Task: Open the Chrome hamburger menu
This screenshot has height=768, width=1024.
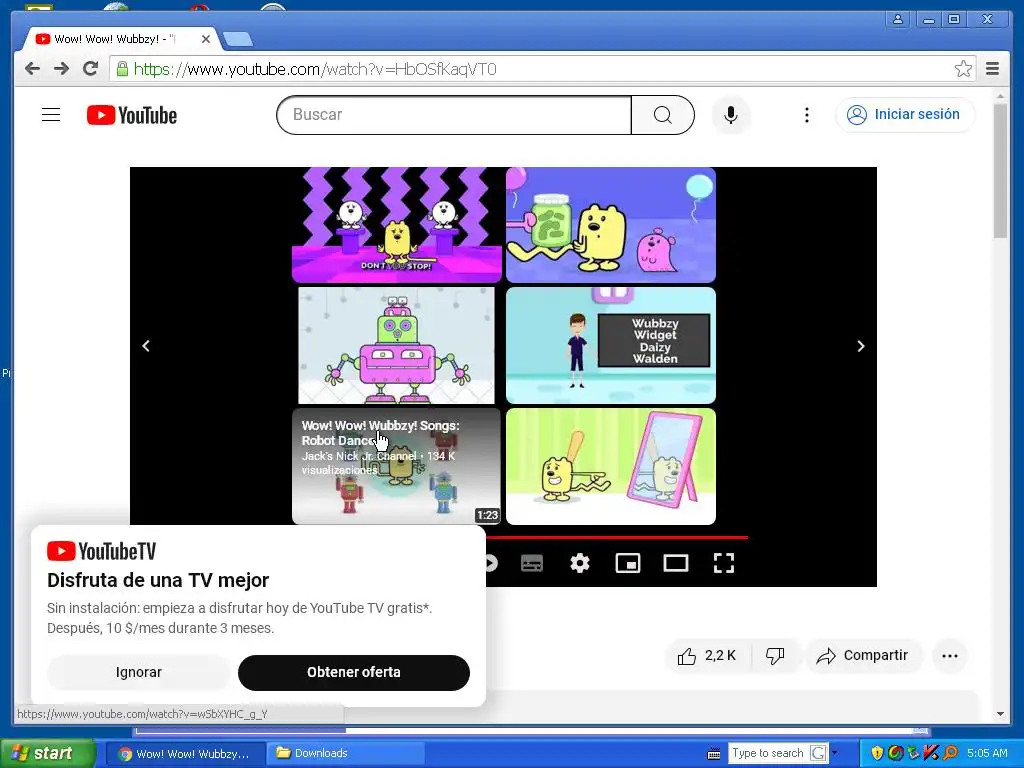Action: 992,69
